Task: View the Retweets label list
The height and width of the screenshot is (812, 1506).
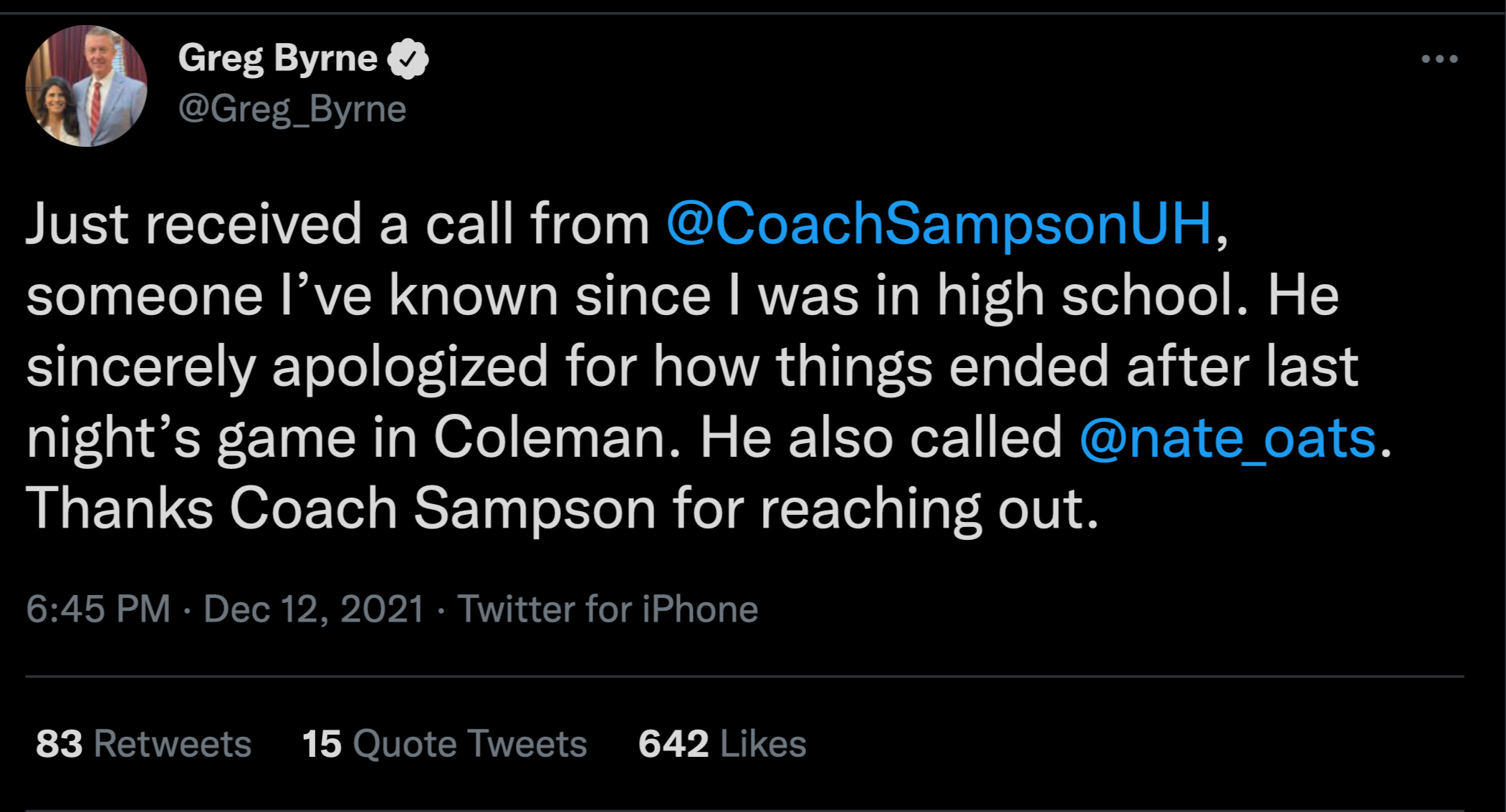Action: [x=173, y=743]
